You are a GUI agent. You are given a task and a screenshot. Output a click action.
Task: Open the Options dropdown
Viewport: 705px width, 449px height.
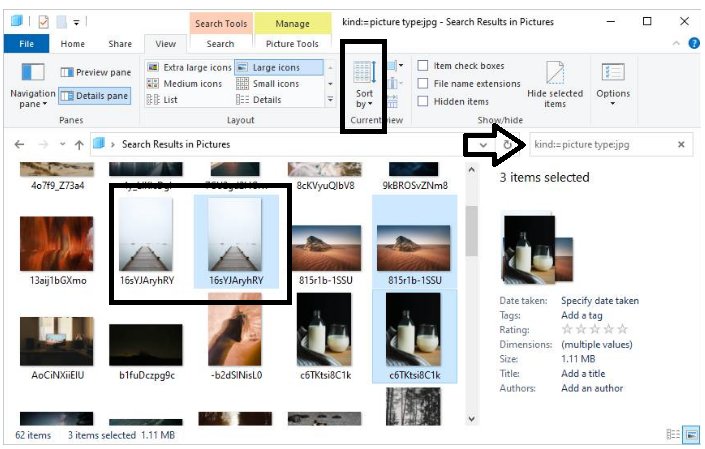613,85
